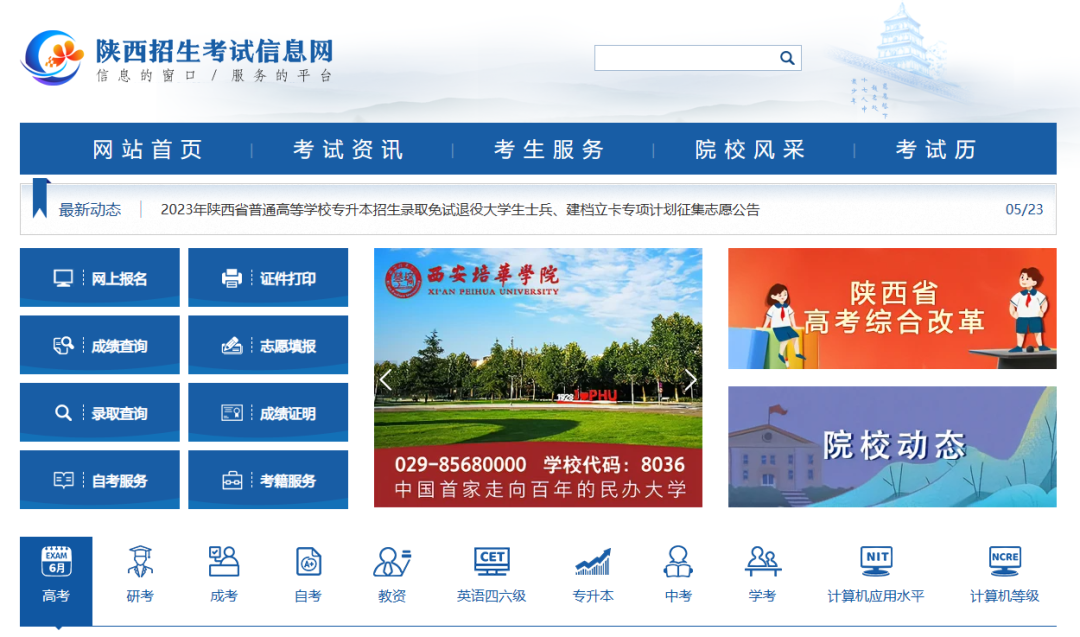
Task: Open the 计算机等级 NCRE icon
Action: (x=1004, y=562)
